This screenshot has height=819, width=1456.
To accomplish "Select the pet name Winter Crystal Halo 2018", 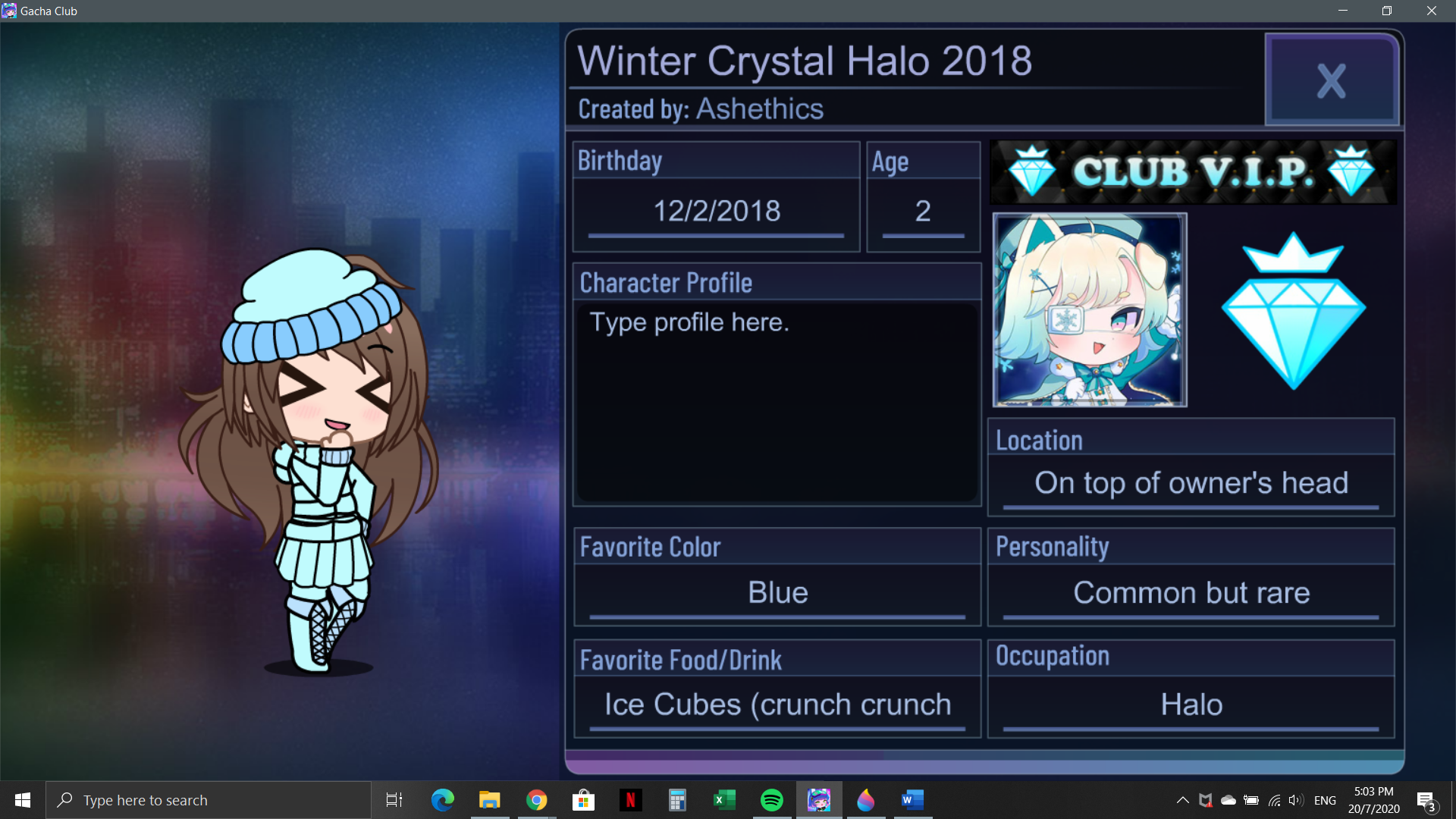I will pos(805,61).
